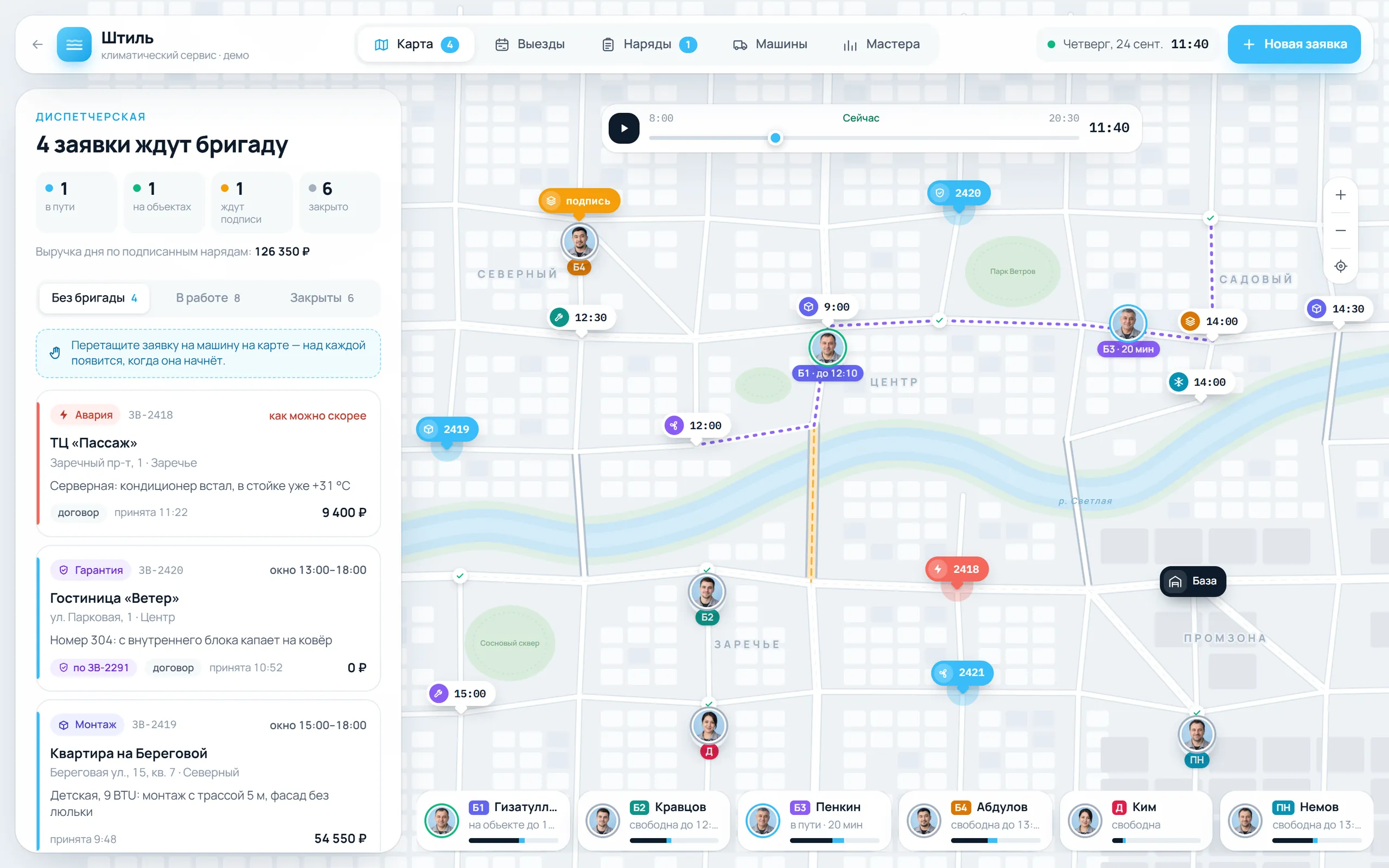Open the База marker on map
The width and height of the screenshot is (1389, 868).
click(x=1193, y=581)
